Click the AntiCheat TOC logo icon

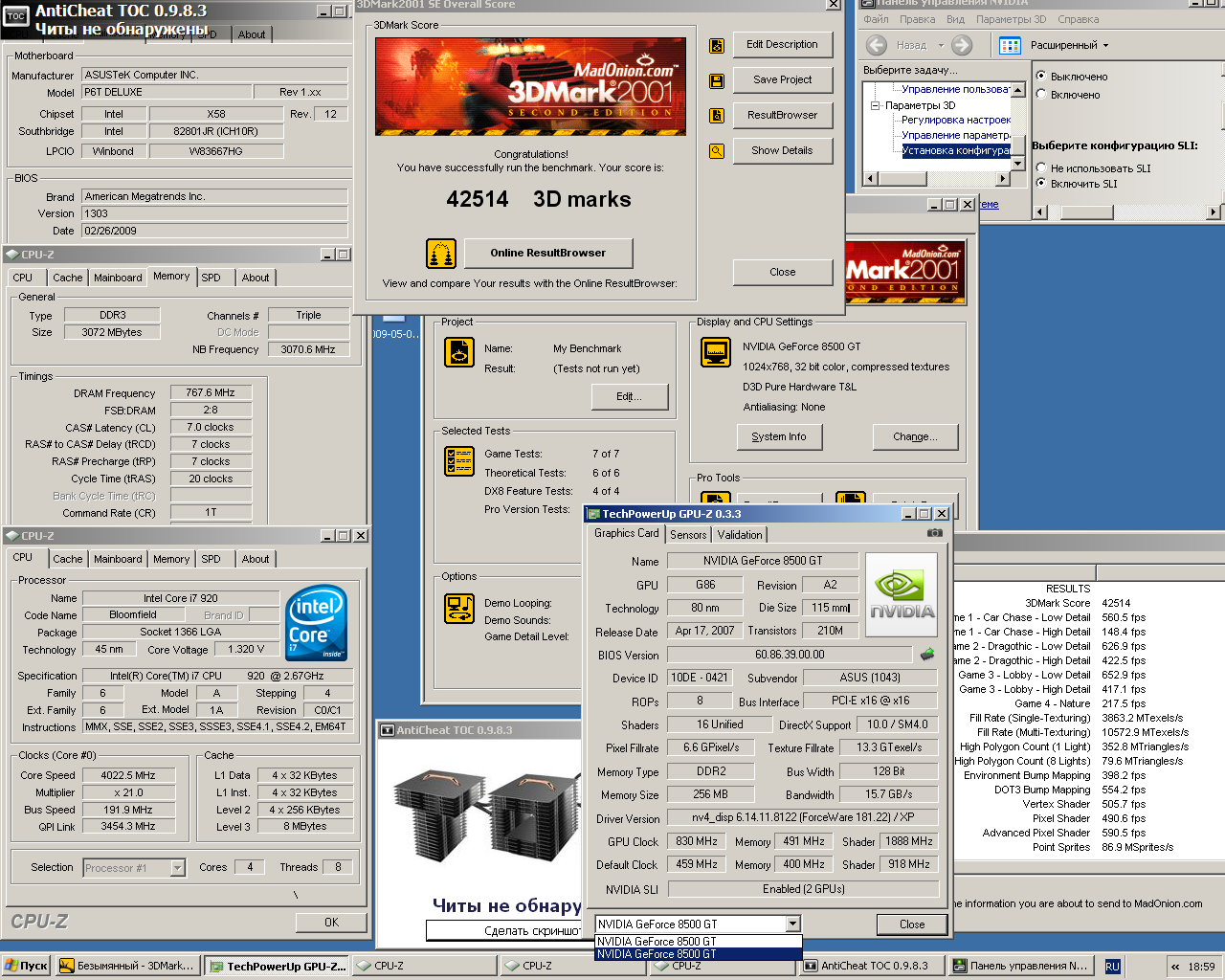pos(16,16)
